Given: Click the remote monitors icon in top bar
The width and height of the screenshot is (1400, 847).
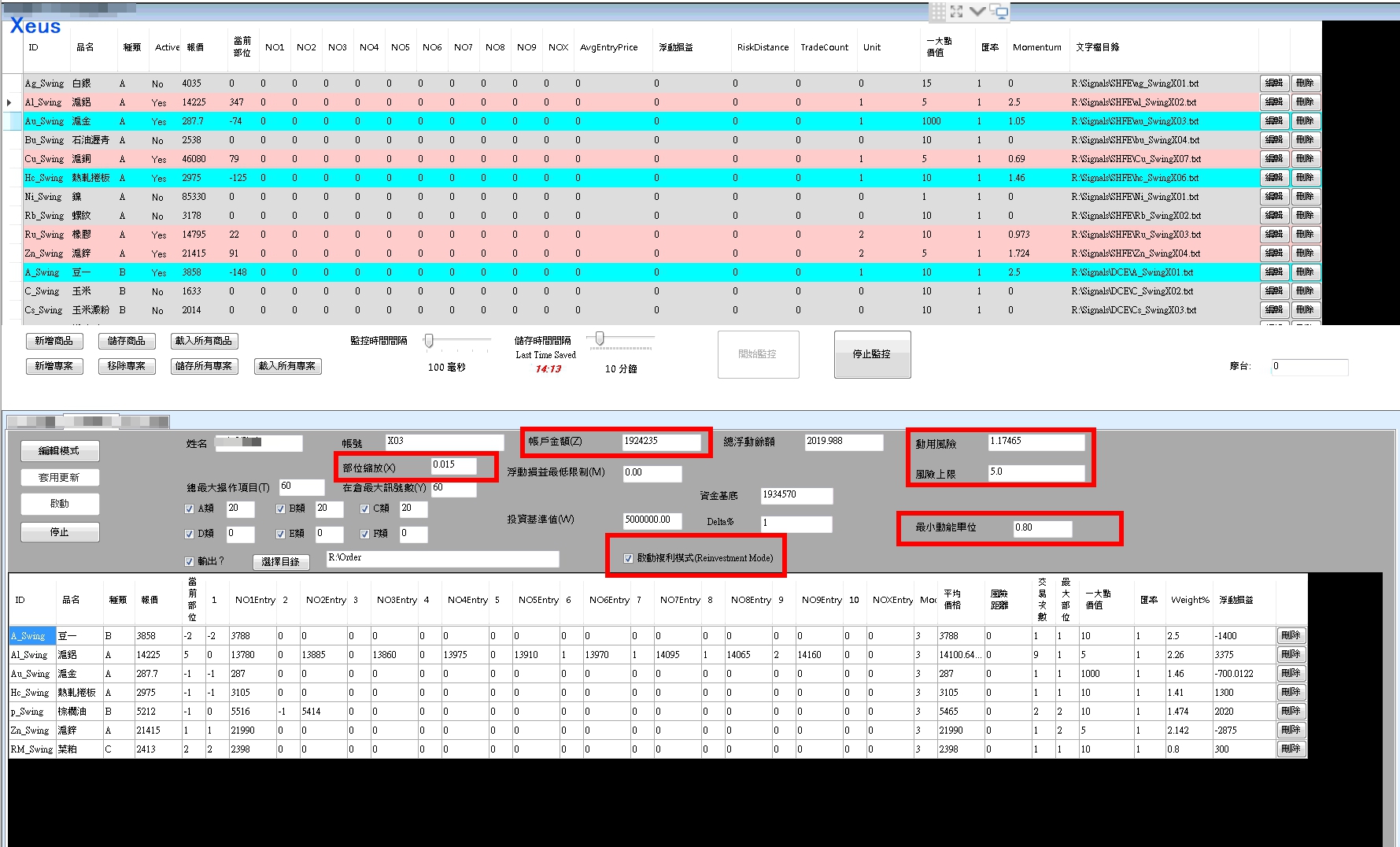Looking at the screenshot, I should click(x=999, y=11).
